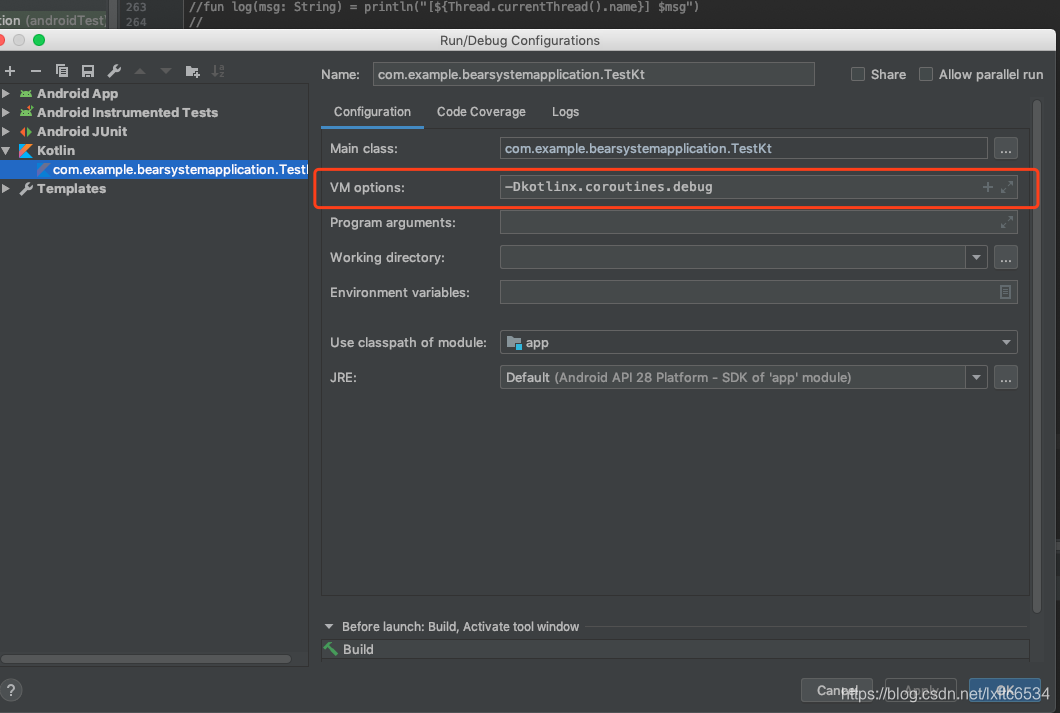Switch to the Configuration tab
Viewport: 1060px width, 713px height.
[372, 112]
